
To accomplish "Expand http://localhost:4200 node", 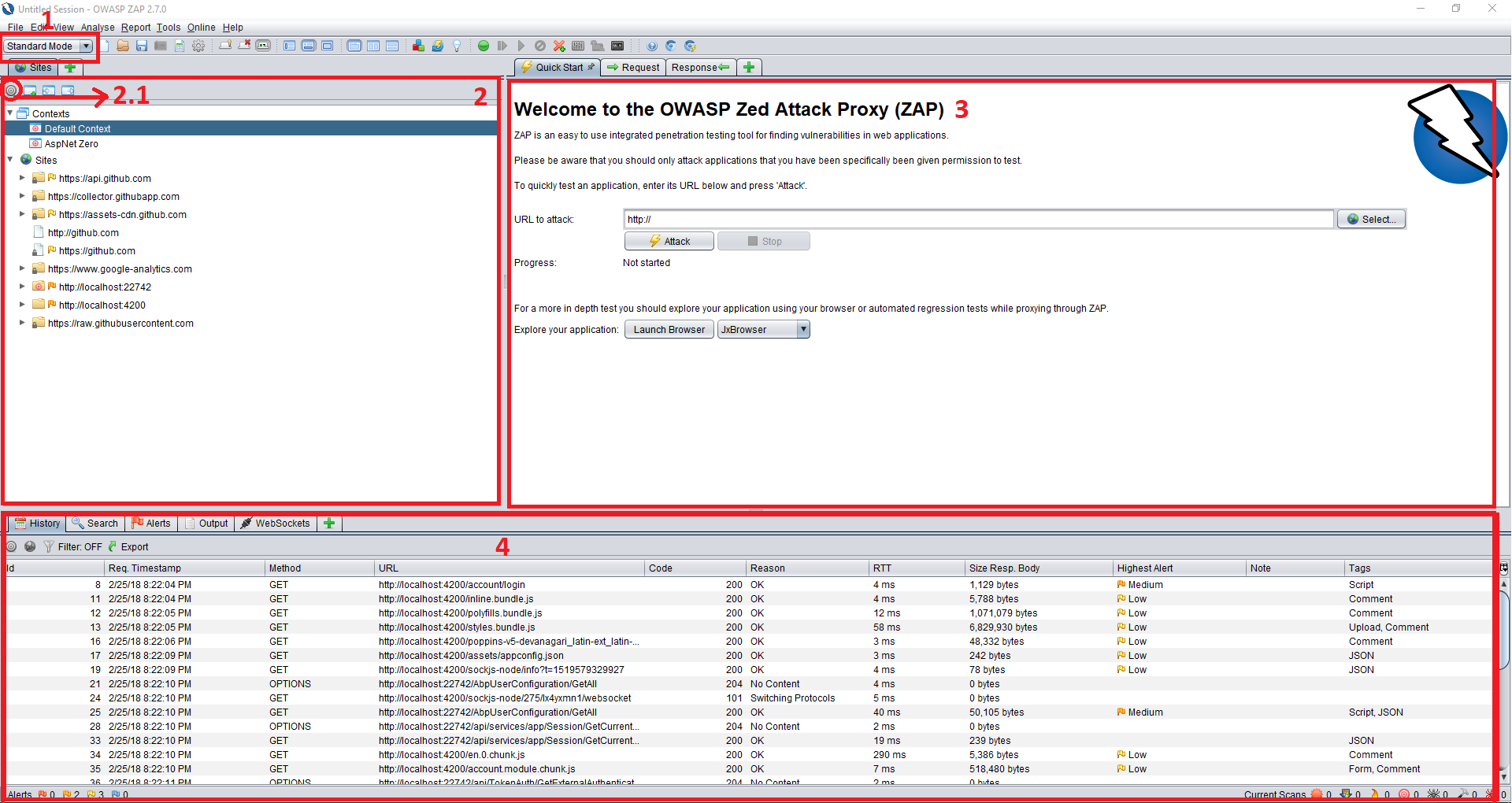I will click(22, 305).
